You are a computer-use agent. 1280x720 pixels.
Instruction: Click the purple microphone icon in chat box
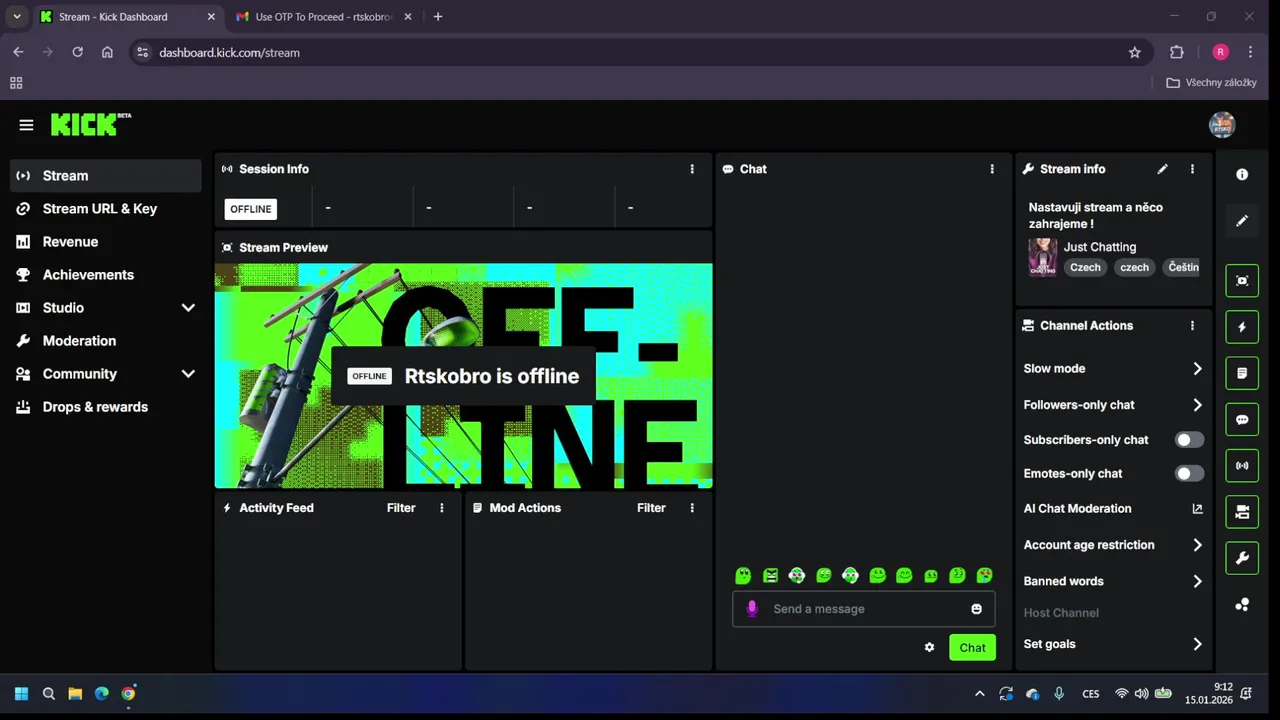(x=752, y=608)
